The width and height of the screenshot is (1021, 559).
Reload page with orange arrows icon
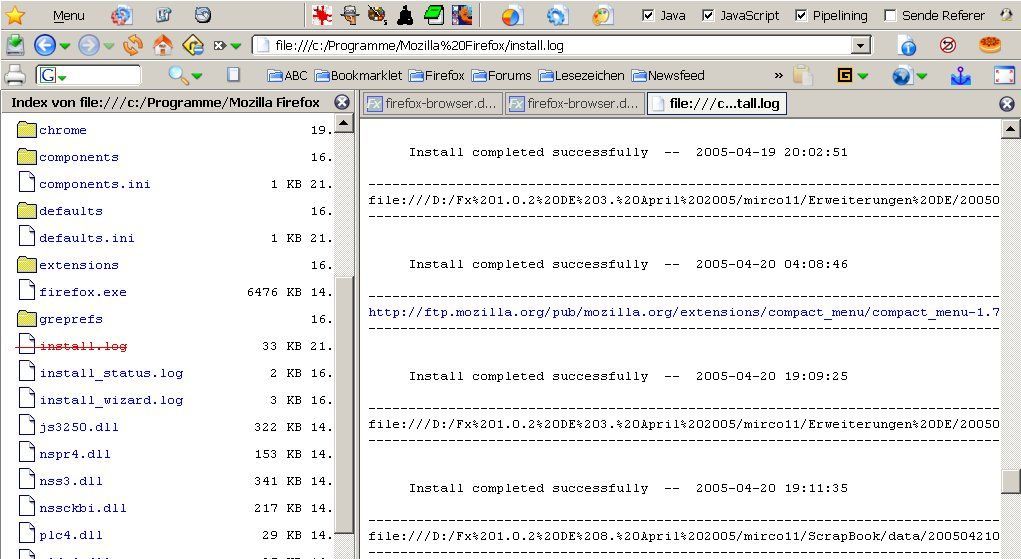(133, 45)
